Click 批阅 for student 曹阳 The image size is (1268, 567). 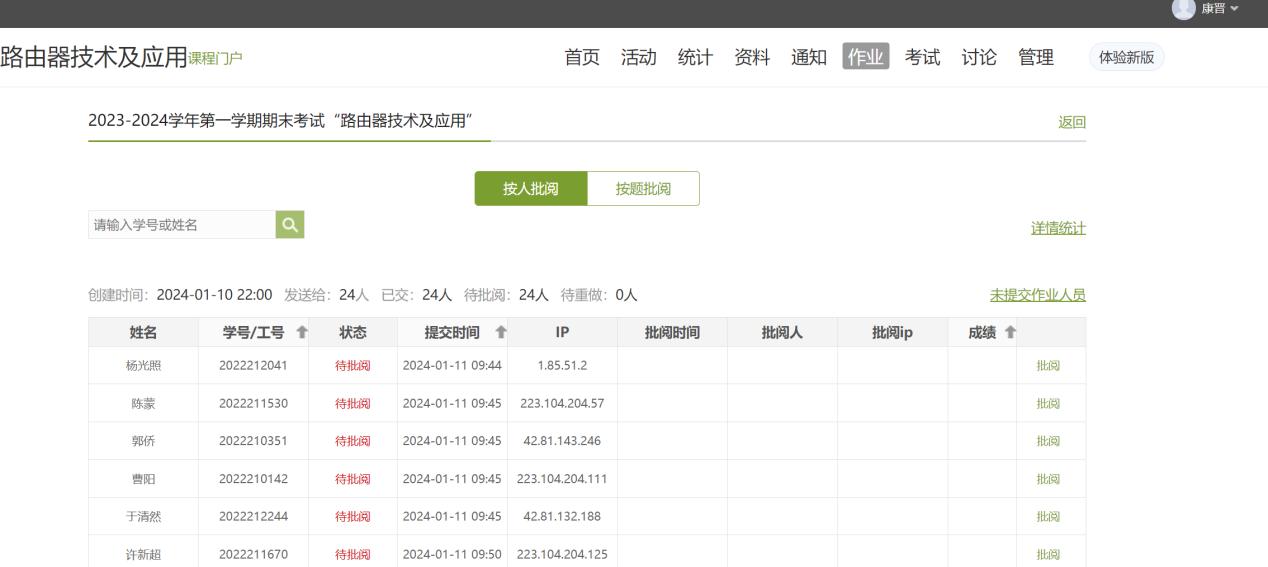point(1047,479)
